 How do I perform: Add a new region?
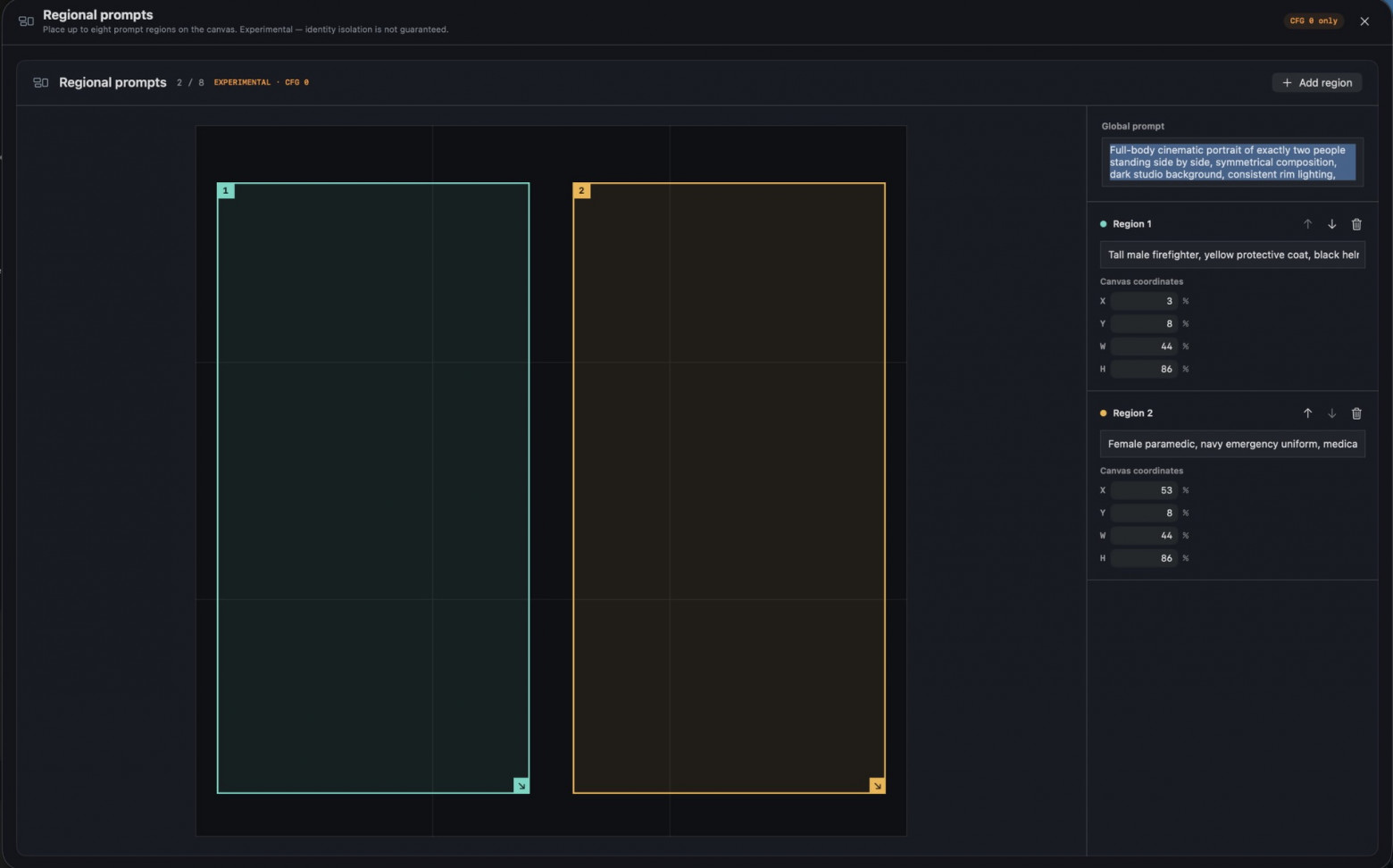[1317, 83]
